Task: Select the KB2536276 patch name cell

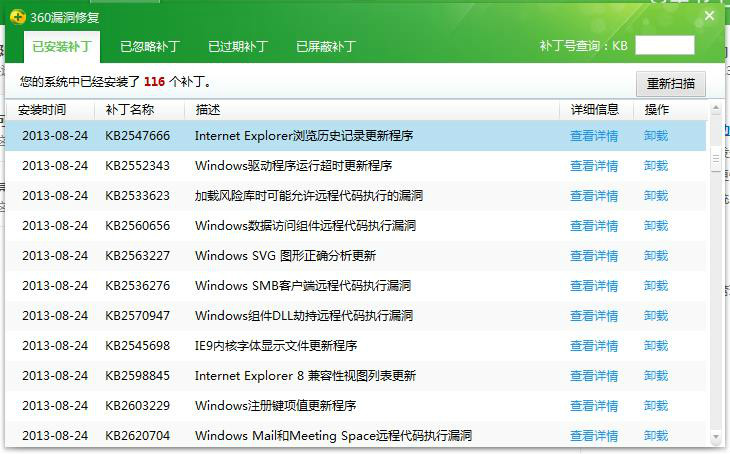Action: [x=137, y=285]
